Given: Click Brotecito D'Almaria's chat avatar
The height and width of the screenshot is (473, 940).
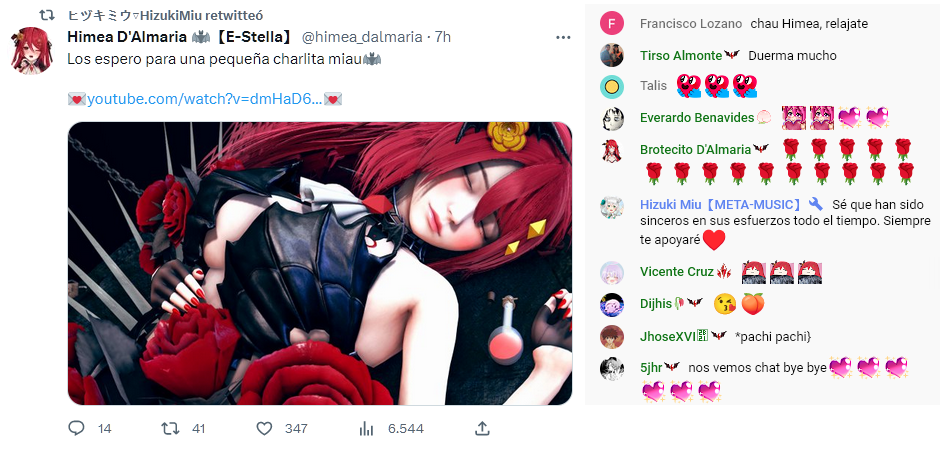Looking at the screenshot, I should coord(611,150).
